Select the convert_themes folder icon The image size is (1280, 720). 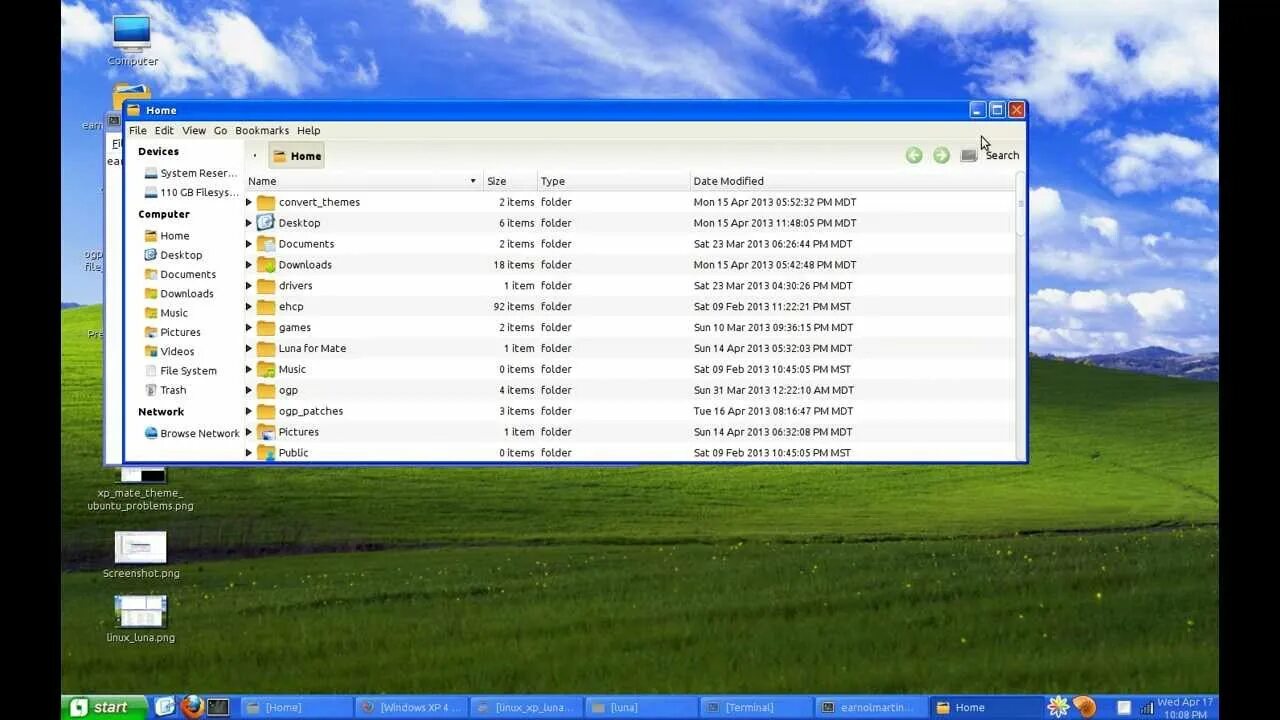265,202
